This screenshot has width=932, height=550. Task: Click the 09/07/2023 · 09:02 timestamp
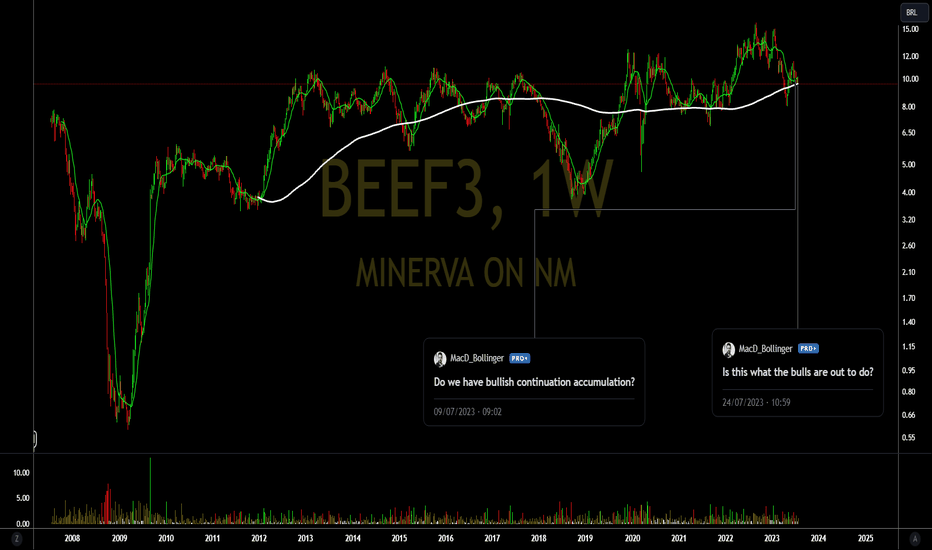pyautogui.click(x=468, y=411)
